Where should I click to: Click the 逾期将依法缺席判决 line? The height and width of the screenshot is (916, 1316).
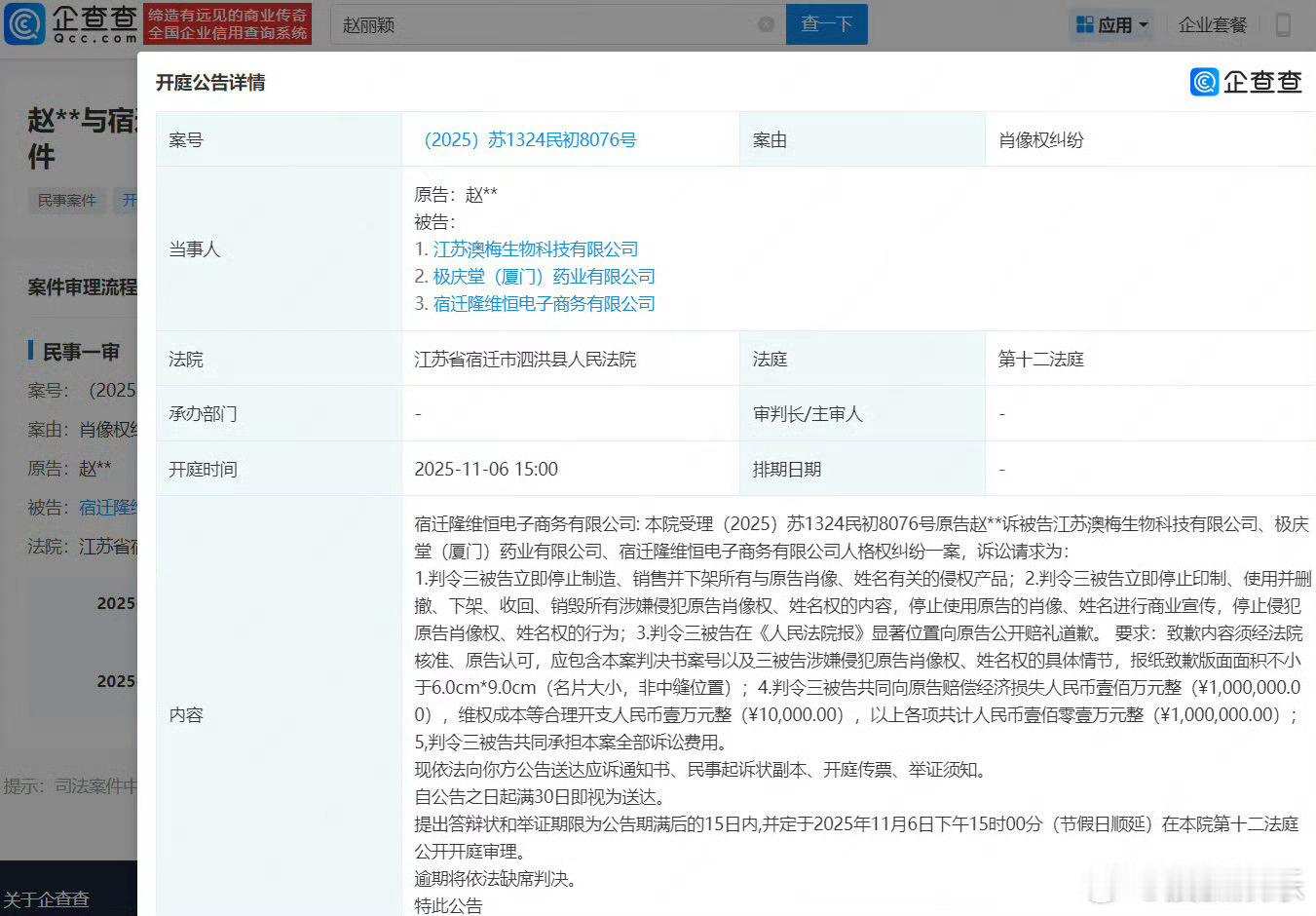click(x=497, y=878)
